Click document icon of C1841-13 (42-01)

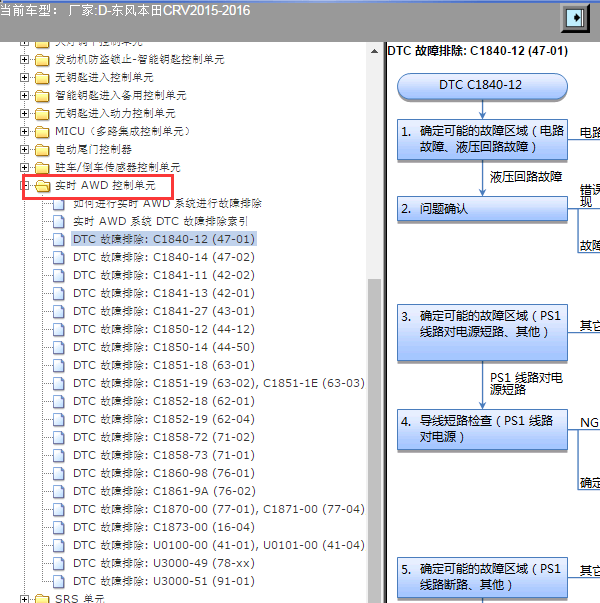click(58, 293)
